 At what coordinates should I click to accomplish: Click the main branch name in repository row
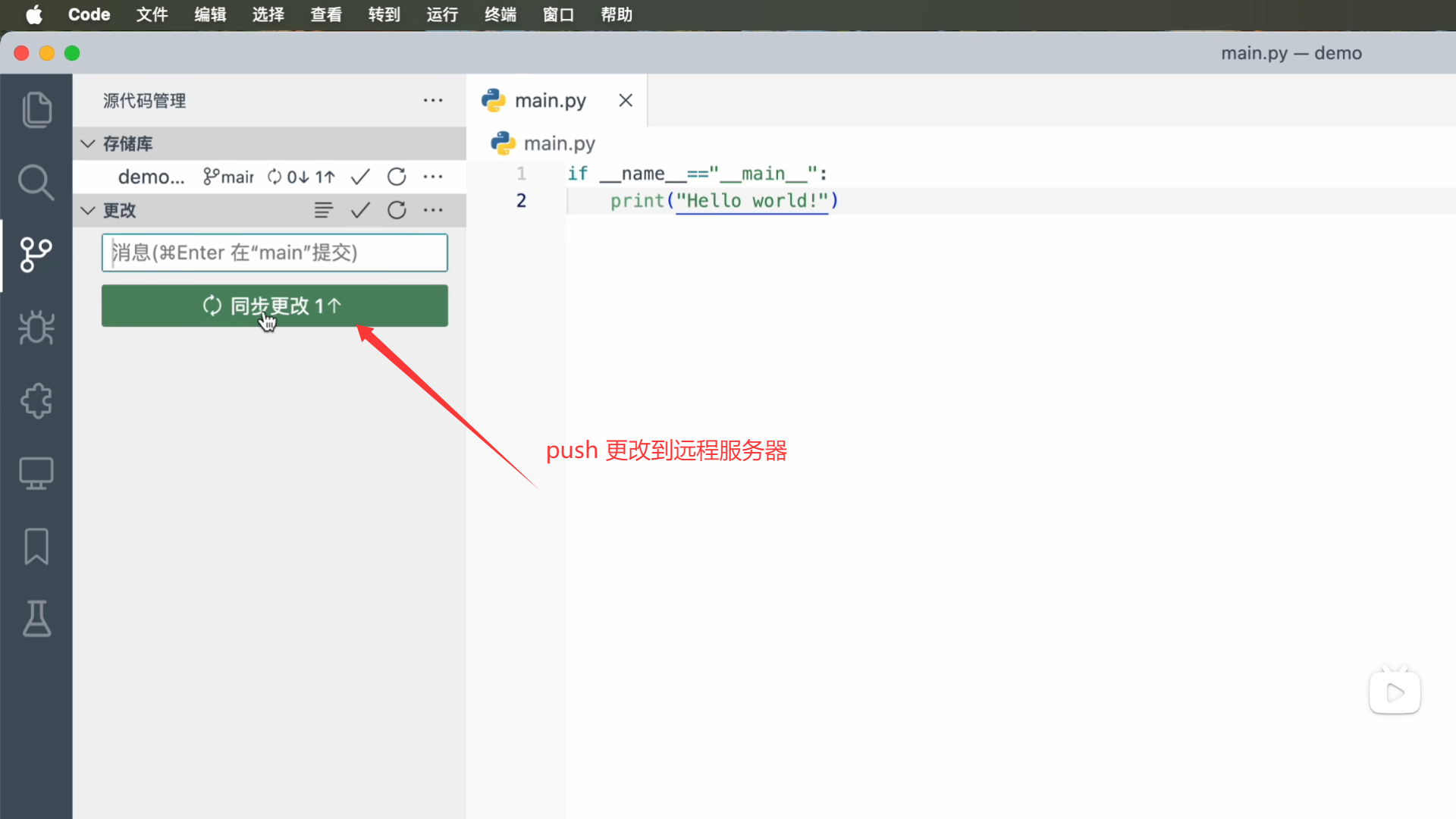point(229,177)
